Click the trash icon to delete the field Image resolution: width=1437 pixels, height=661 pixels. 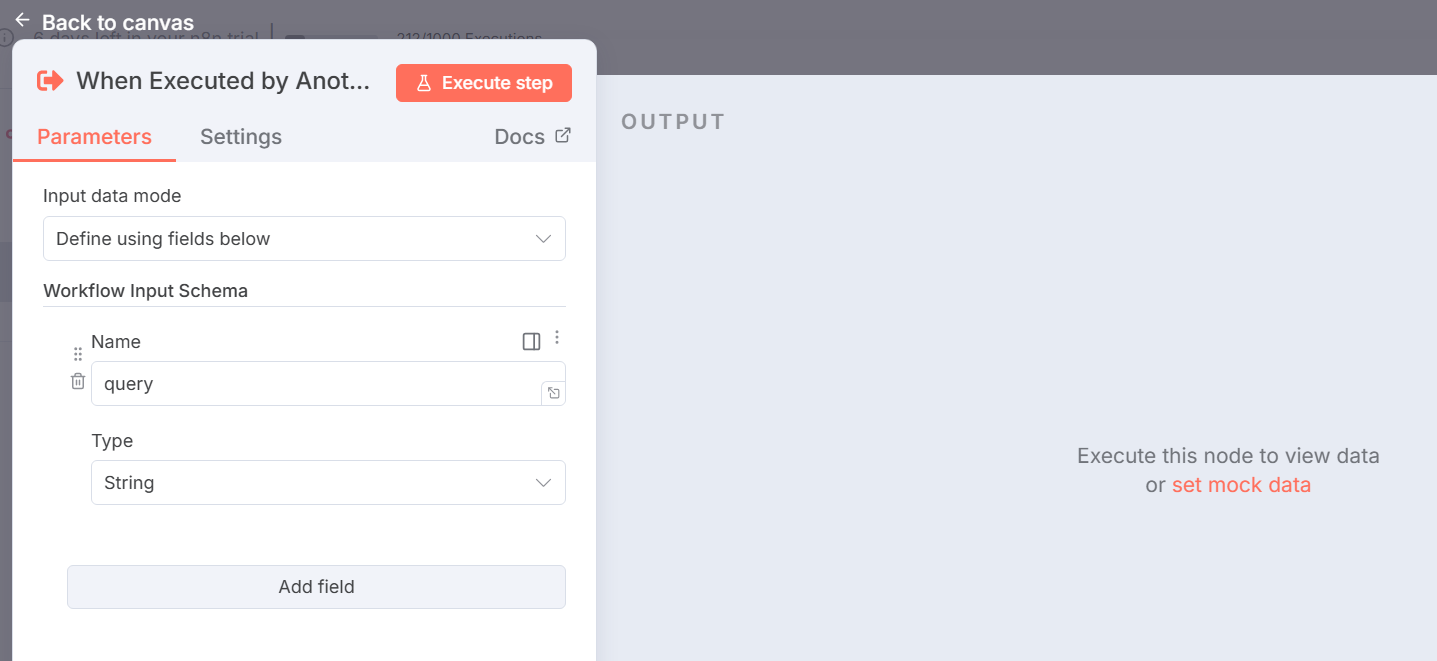click(78, 381)
